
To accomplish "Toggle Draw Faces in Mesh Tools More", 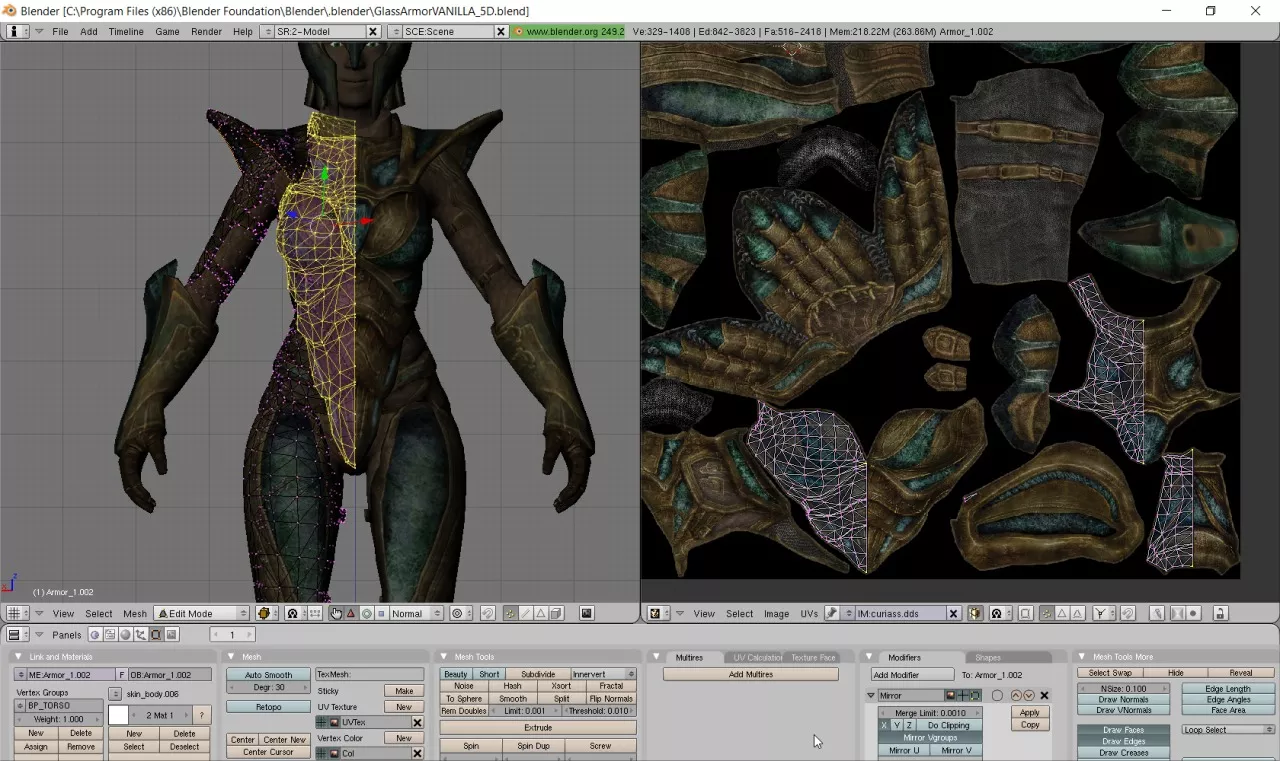I will (1123, 730).
